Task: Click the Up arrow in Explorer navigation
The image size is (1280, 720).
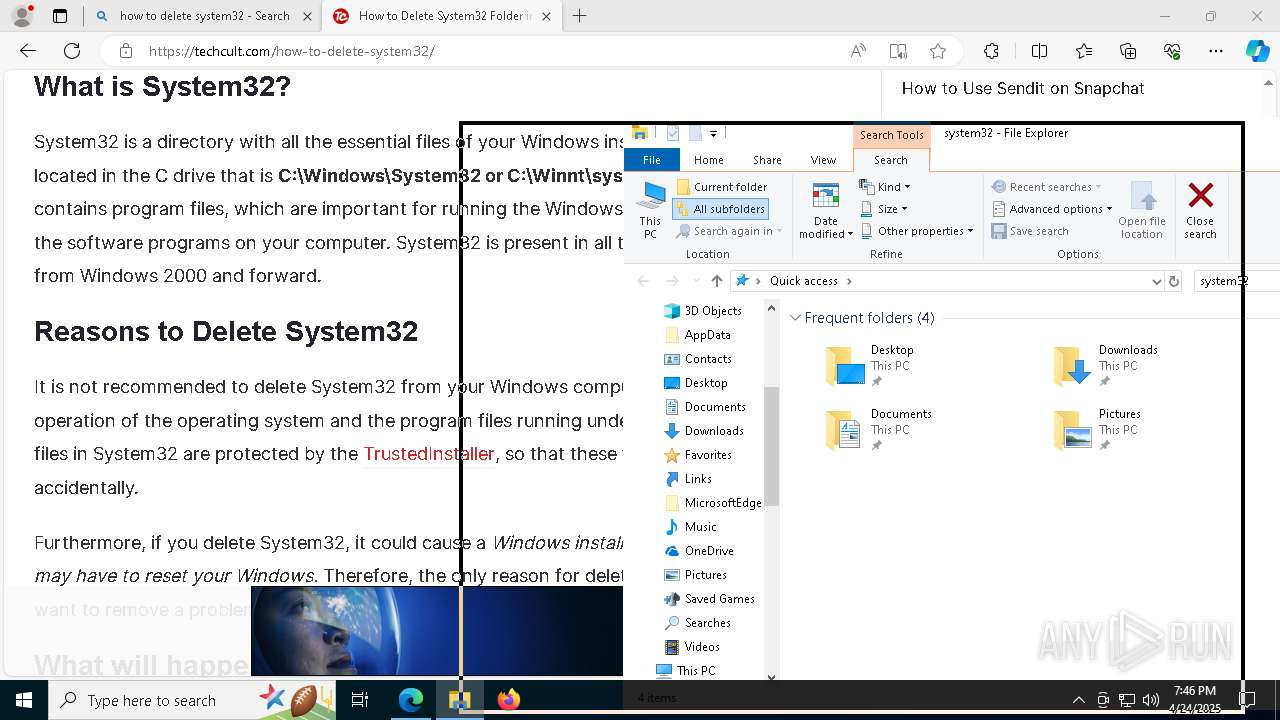Action: pyautogui.click(x=716, y=281)
